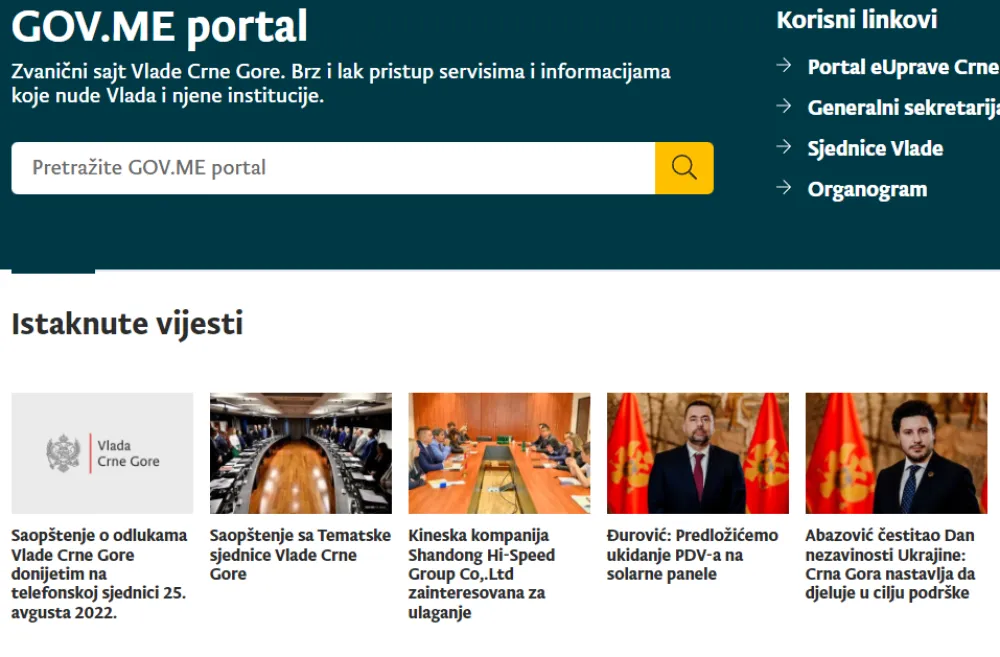
Task: Open Abazović news photo thumbnail
Action: (896, 453)
